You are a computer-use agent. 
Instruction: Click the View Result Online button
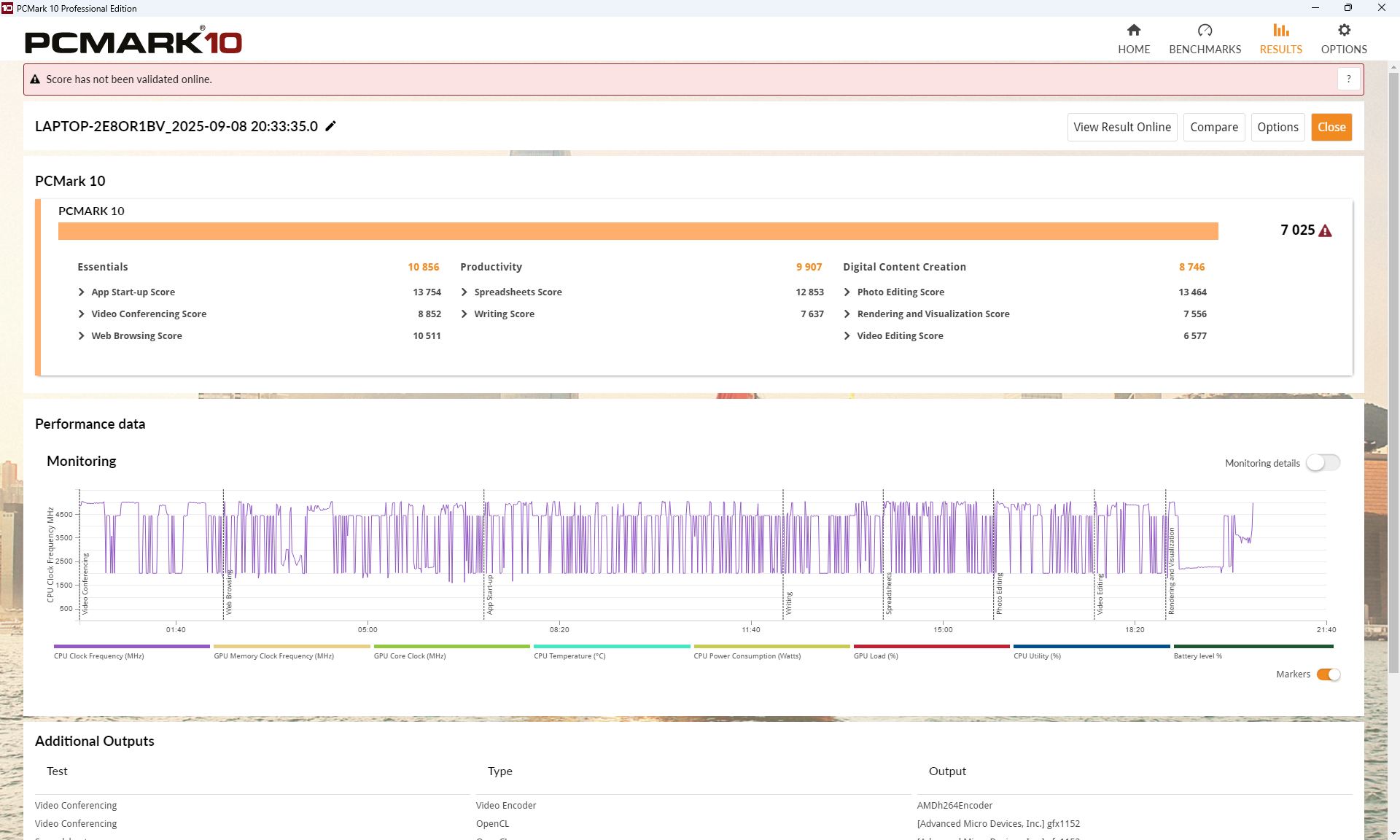1121,127
